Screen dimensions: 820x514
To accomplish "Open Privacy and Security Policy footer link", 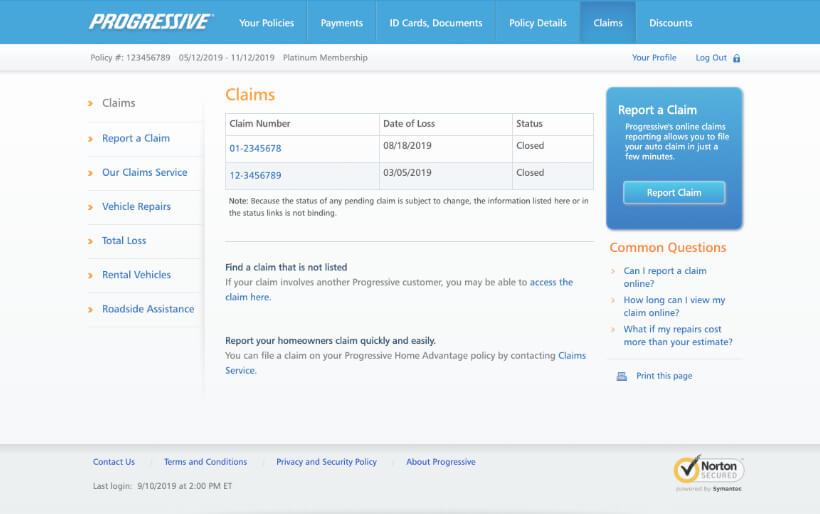I will click(x=326, y=462).
